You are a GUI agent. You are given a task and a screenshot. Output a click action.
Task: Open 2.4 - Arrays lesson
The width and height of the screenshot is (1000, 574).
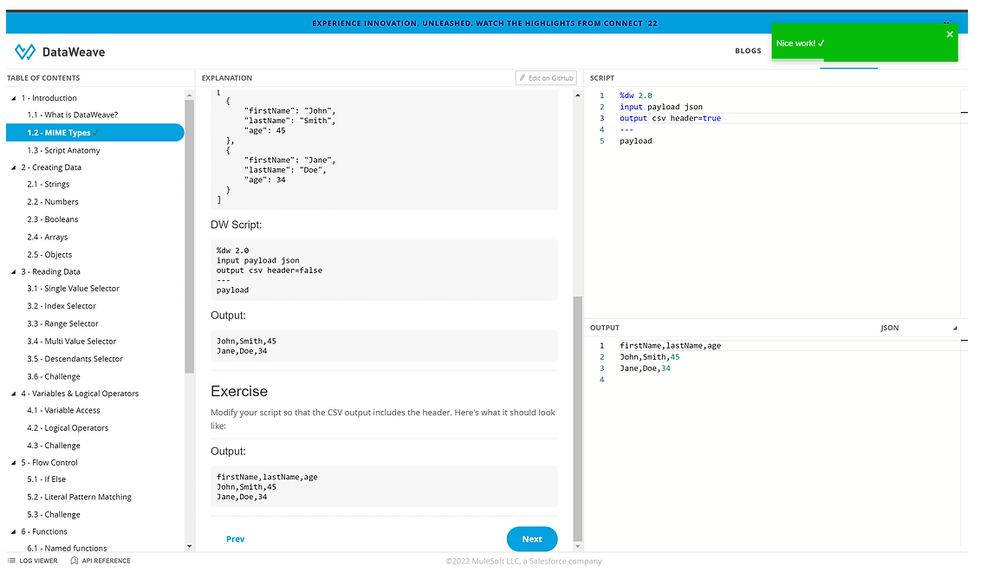[x=47, y=237]
